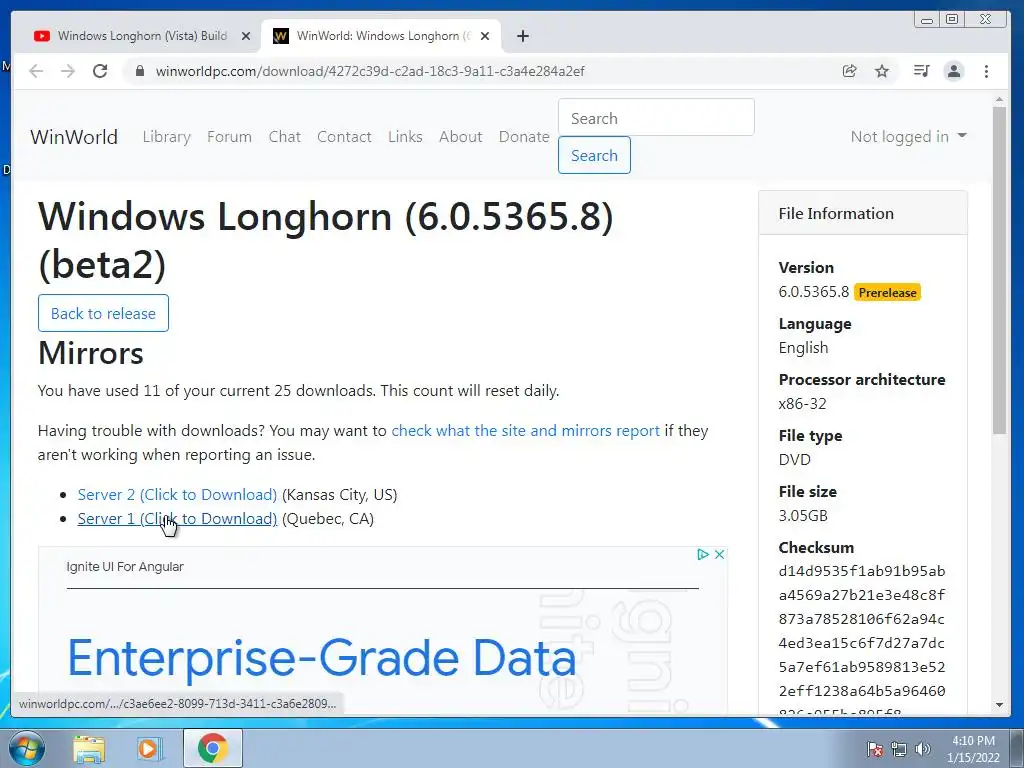Go to the WinWorld home logo link
Image resolution: width=1024 pixels, height=768 pixels.
[74, 137]
